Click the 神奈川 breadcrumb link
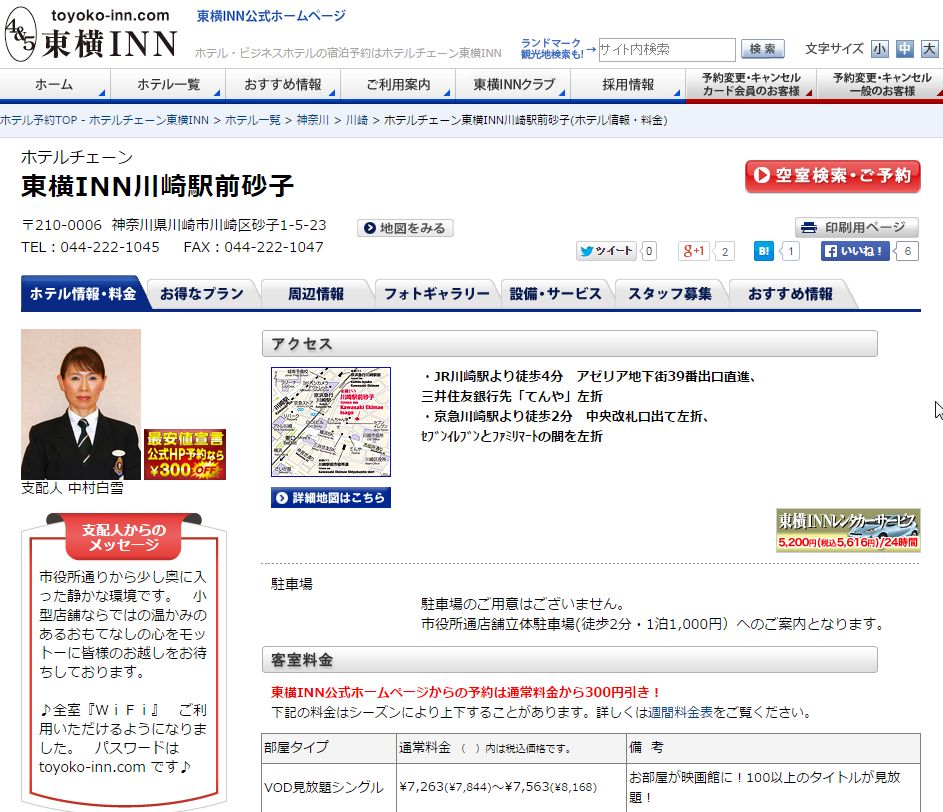Screen dimensions: 943x812 point(313,120)
